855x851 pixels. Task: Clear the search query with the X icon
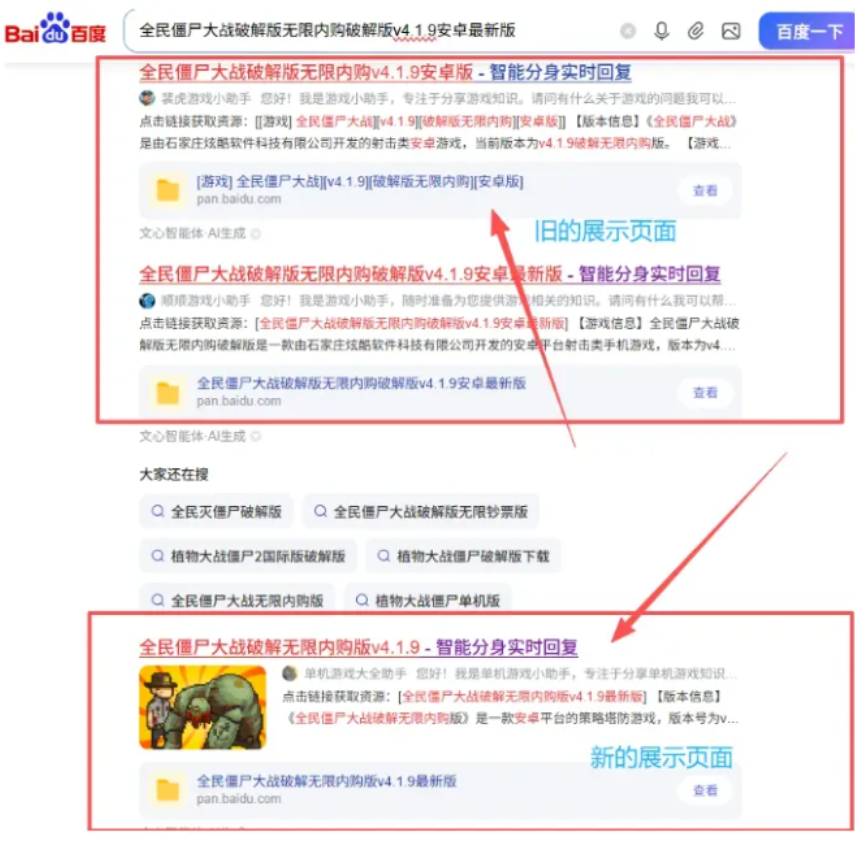pyautogui.click(x=627, y=31)
